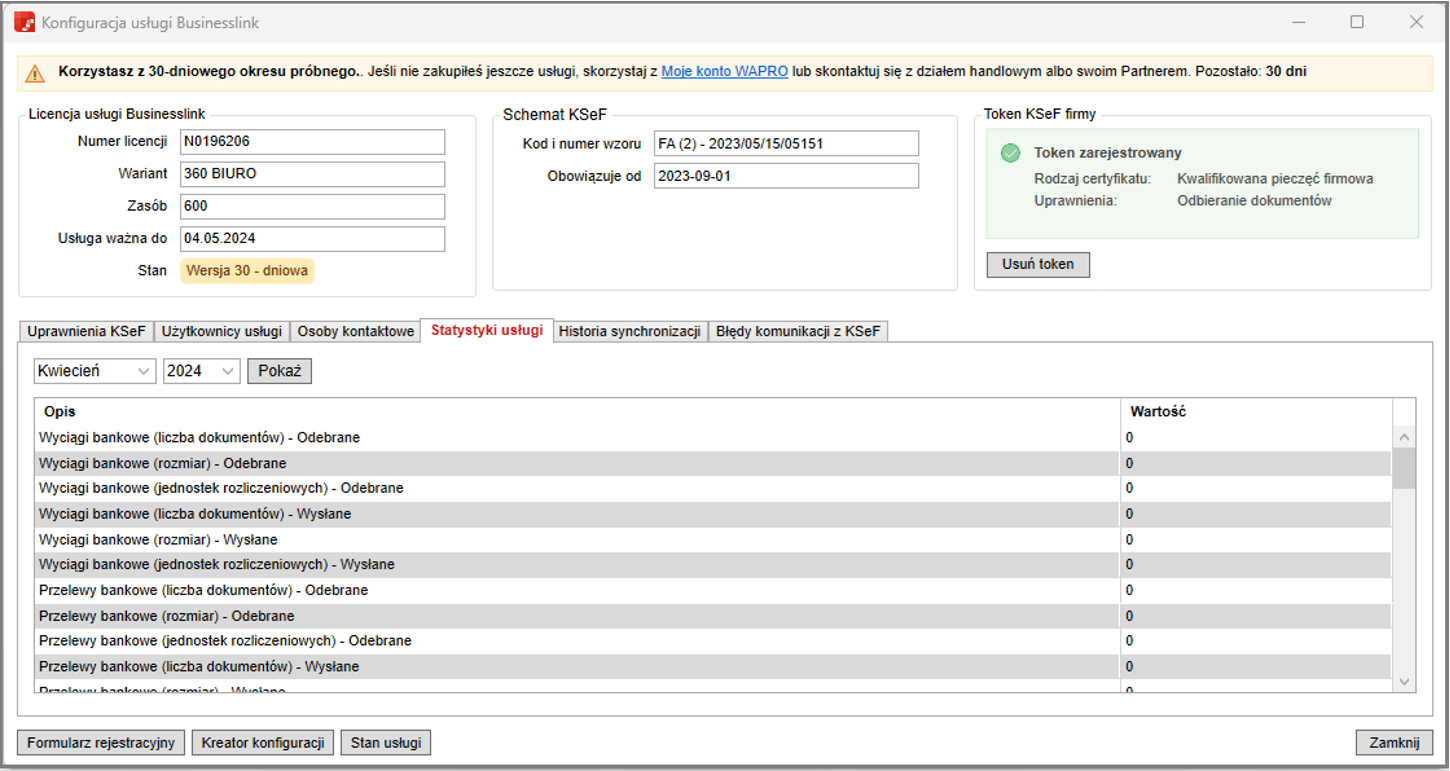Expand the 2024 year dropdown

coord(202,371)
